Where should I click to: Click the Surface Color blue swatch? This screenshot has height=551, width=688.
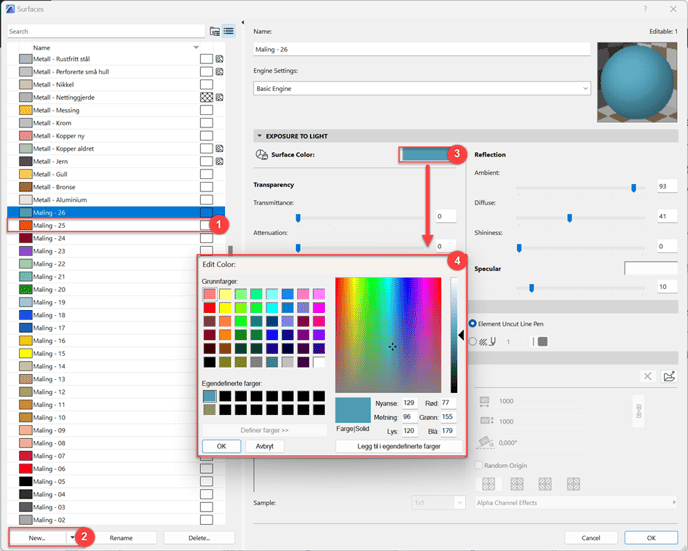tap(424, 154)
